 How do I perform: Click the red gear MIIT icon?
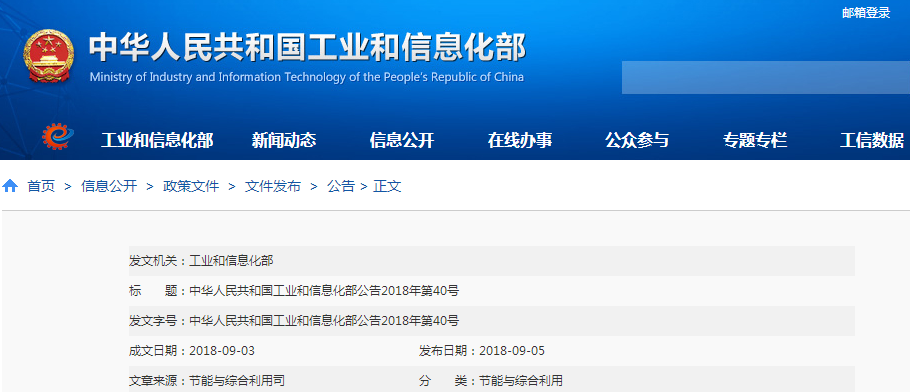click(x=58, y=136)
